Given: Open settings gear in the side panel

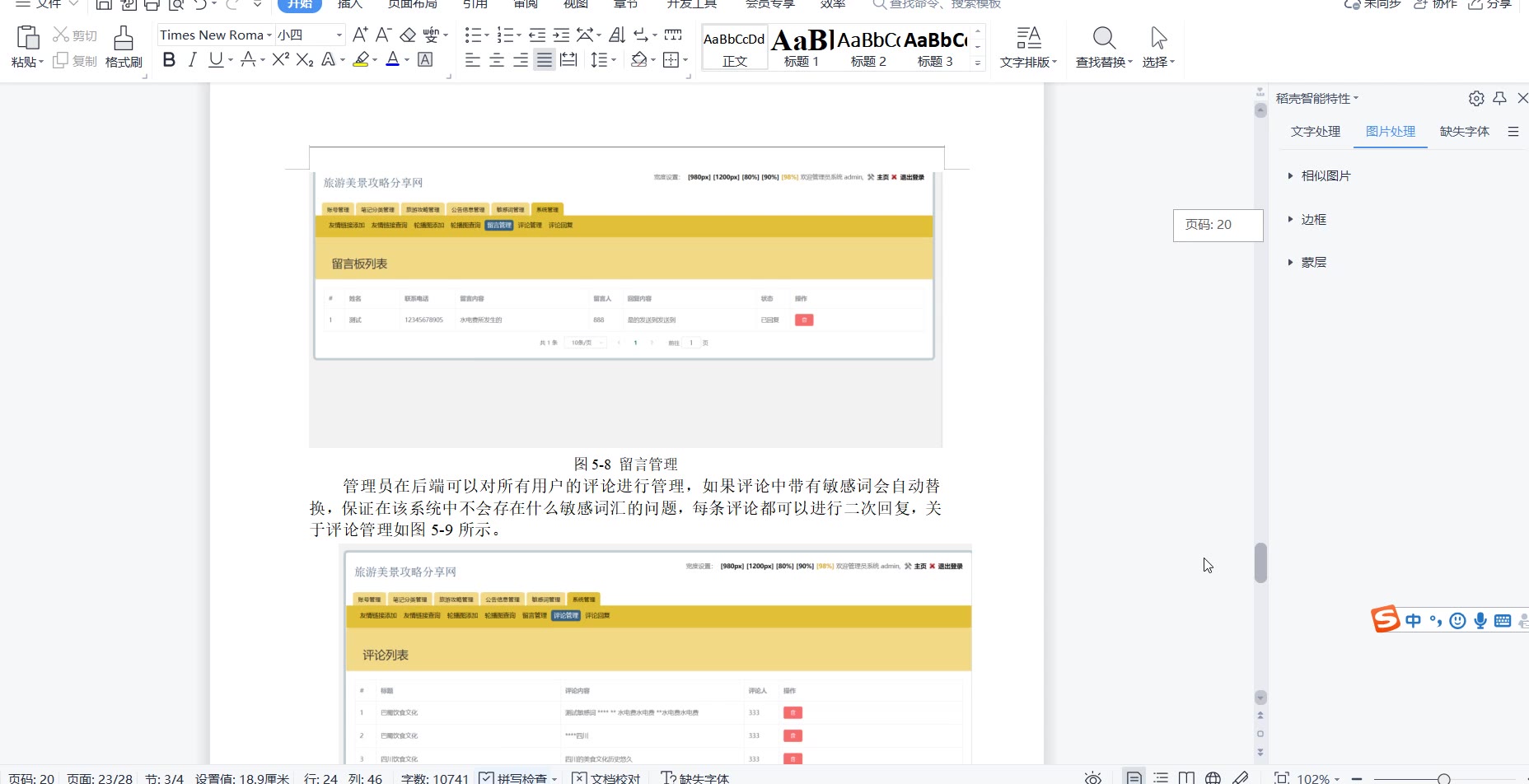Looking at the screenshot, I should point(1476,99).
